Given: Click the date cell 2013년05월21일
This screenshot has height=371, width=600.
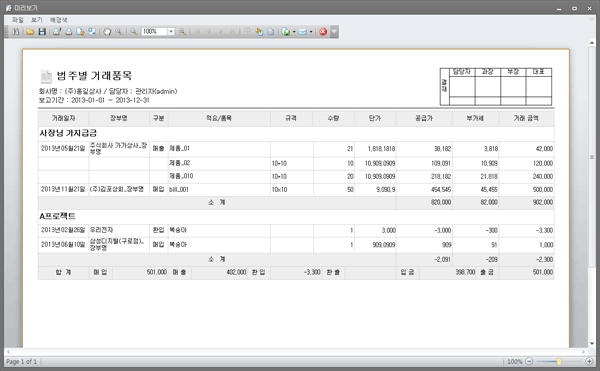Looking at the screenshot, I should point(63,148).
